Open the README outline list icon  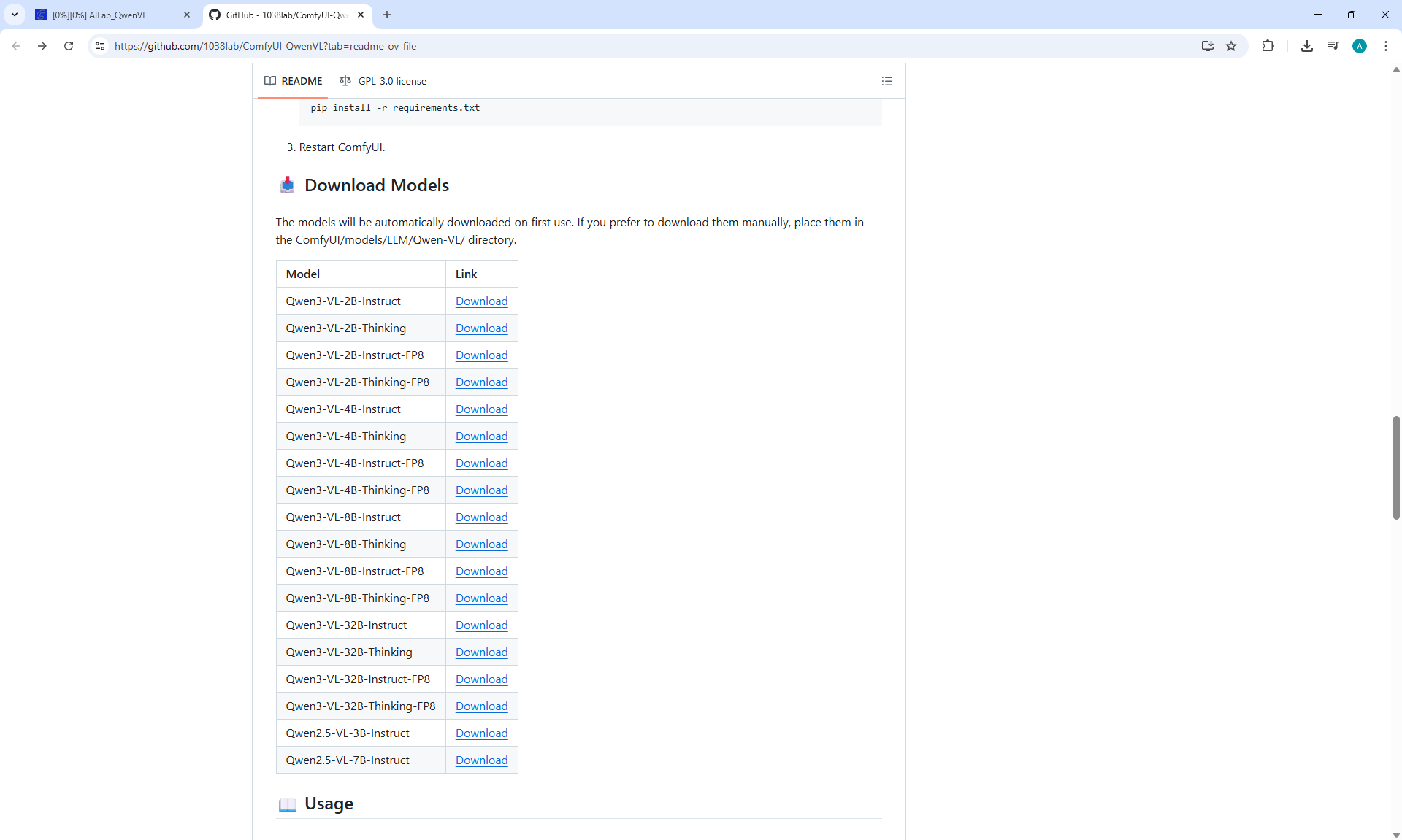click(x=886, y=81)
